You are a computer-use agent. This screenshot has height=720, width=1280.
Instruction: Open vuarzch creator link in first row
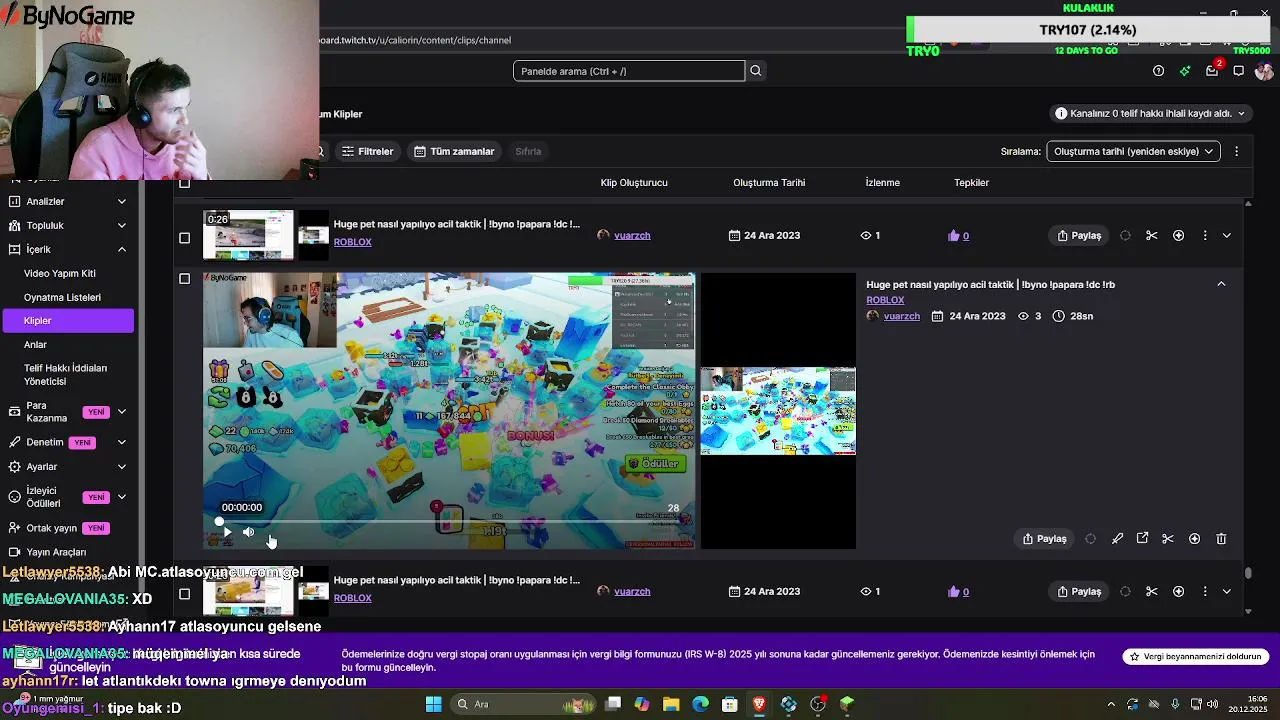tap(632, 236)
